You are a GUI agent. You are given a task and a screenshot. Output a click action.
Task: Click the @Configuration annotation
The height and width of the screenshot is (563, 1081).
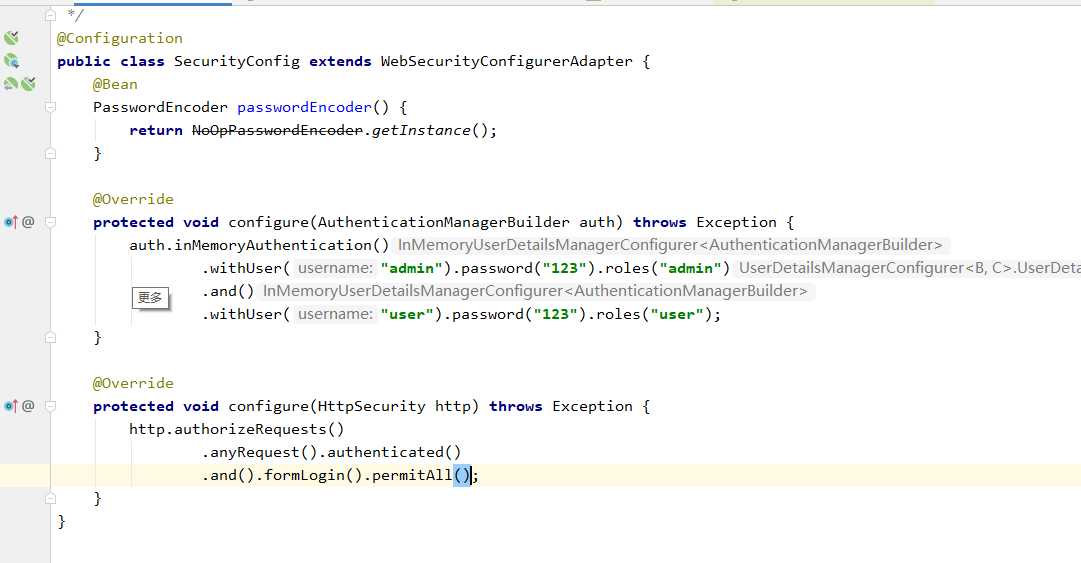tap(120, 38)
